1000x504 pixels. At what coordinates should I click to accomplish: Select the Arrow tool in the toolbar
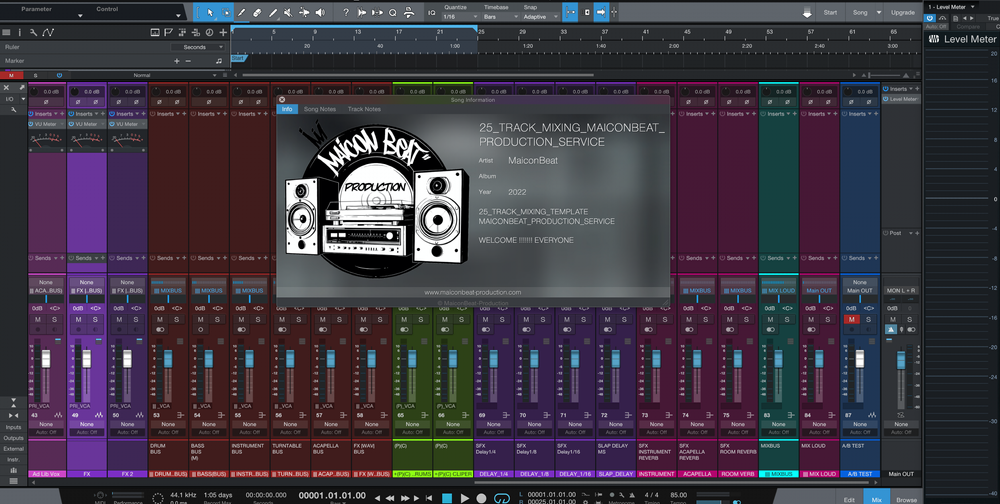[x=212, y=12]
